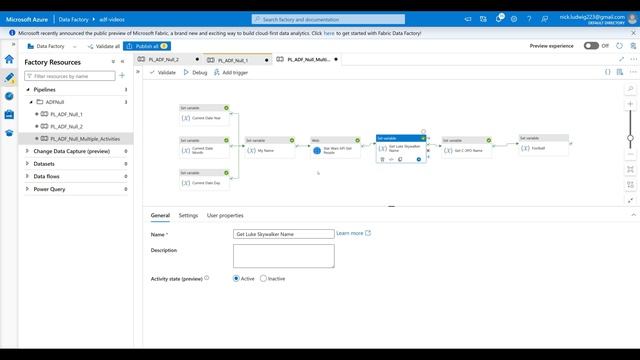
Task: Click the zoom to fit canvas icon
Action: point(630,169)
